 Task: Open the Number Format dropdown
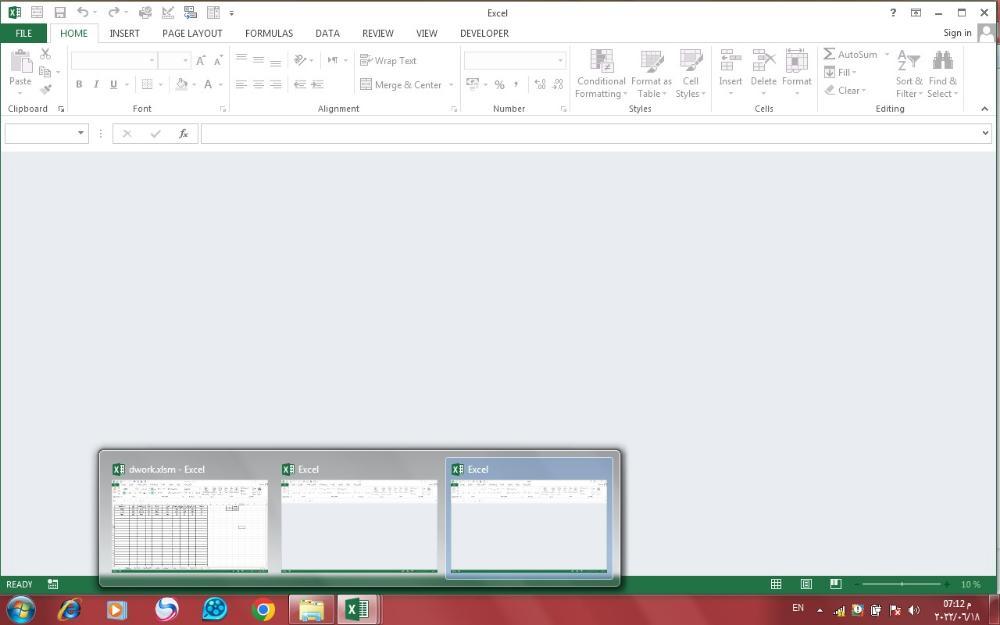[561, 61]
